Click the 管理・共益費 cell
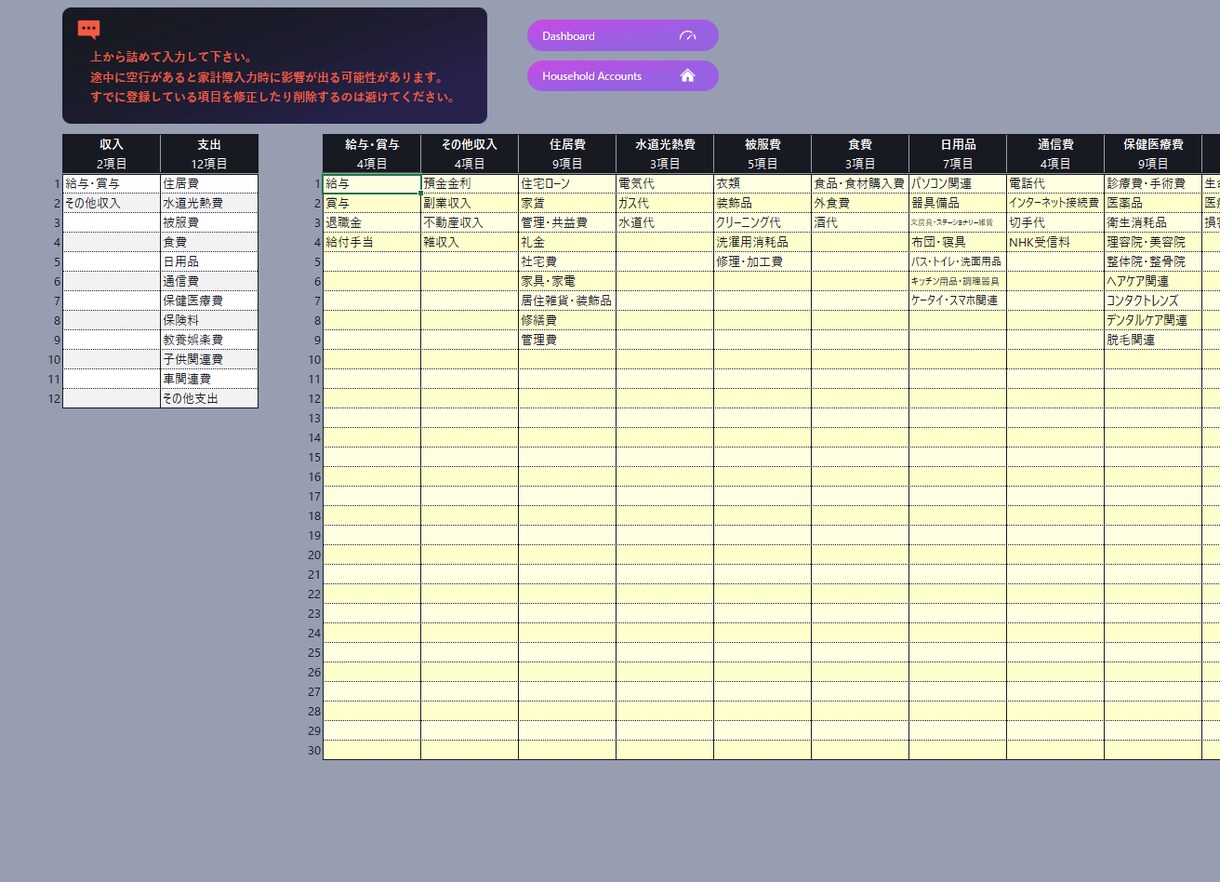1220x882 pixels. point(567,223)
